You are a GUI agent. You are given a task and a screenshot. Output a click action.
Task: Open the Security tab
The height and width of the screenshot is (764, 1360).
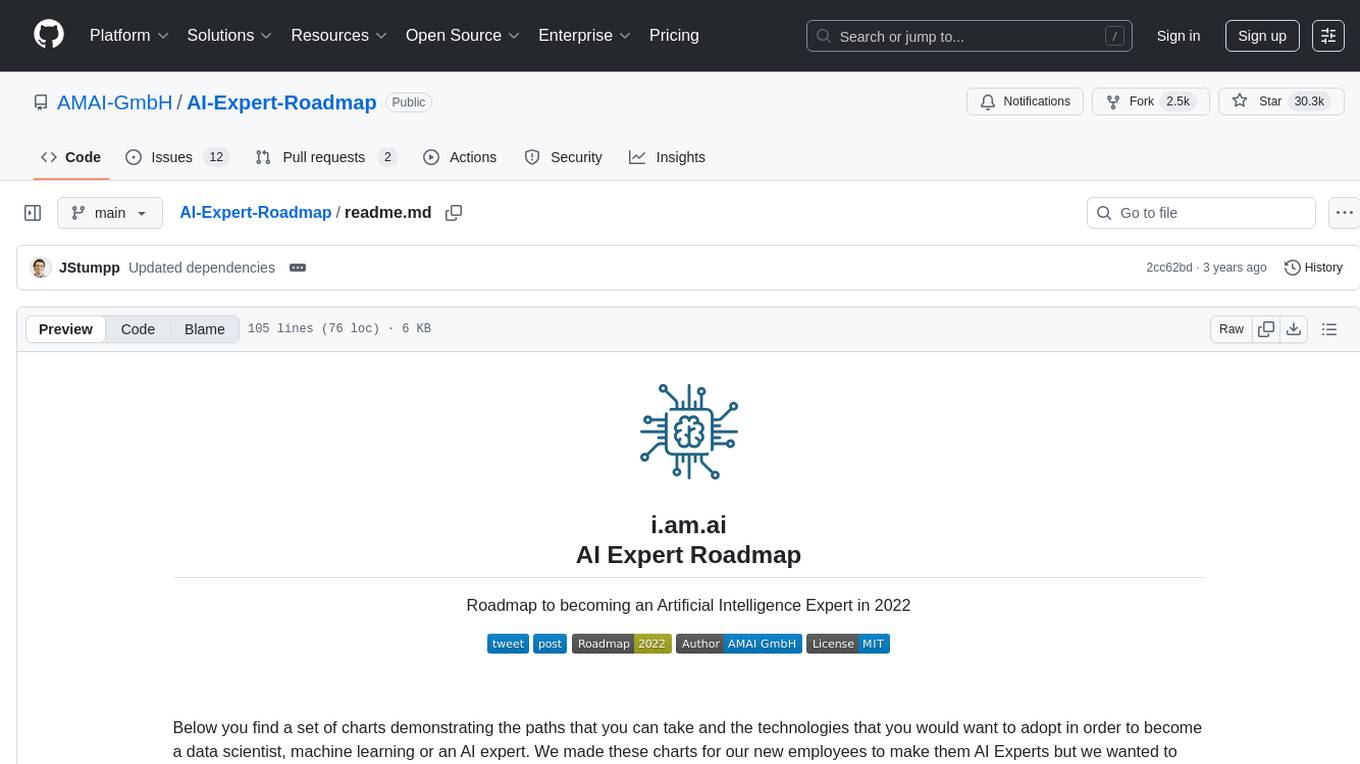pos(563,157)
